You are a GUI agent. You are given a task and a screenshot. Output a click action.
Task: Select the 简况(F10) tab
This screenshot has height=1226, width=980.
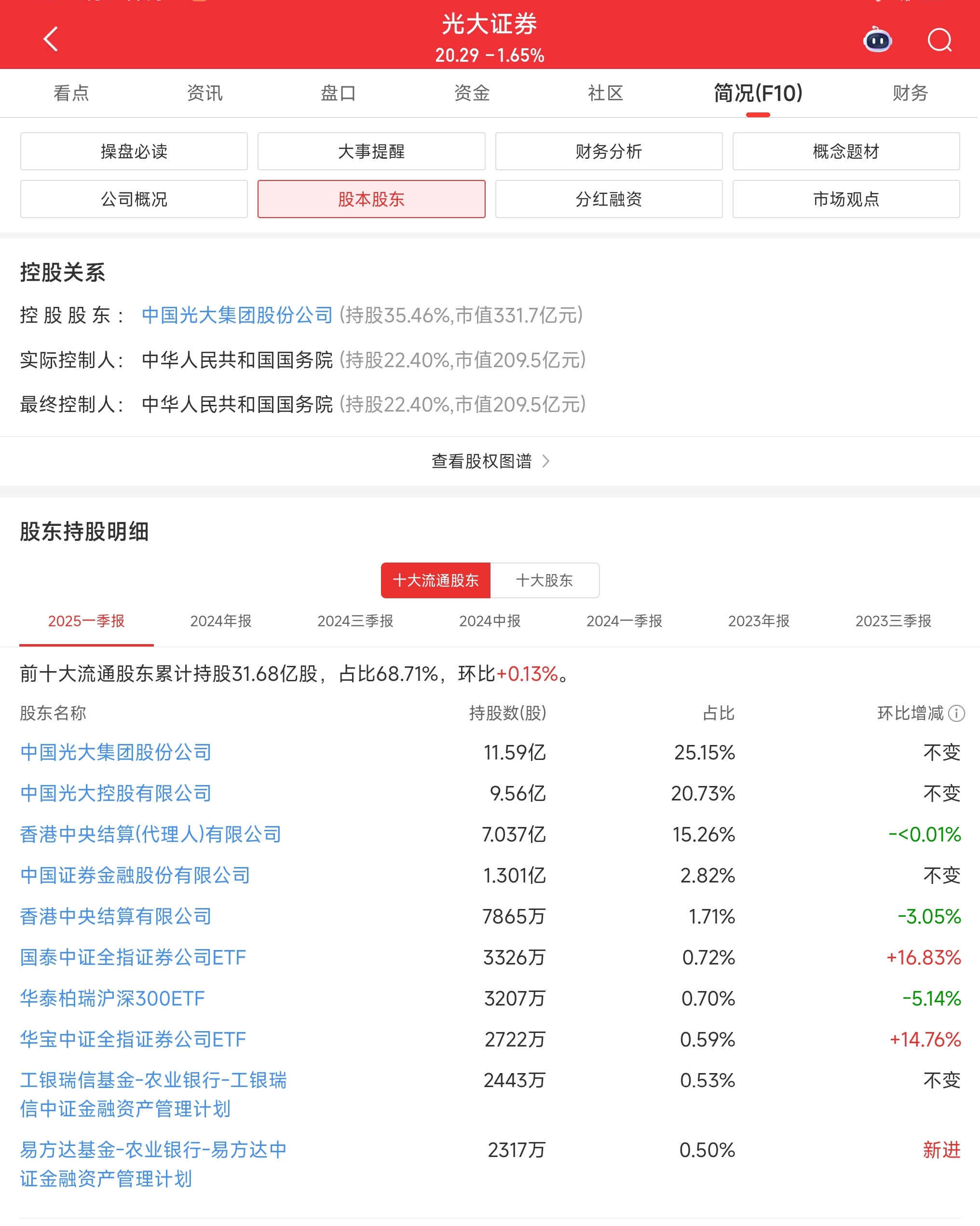point(758,93)
